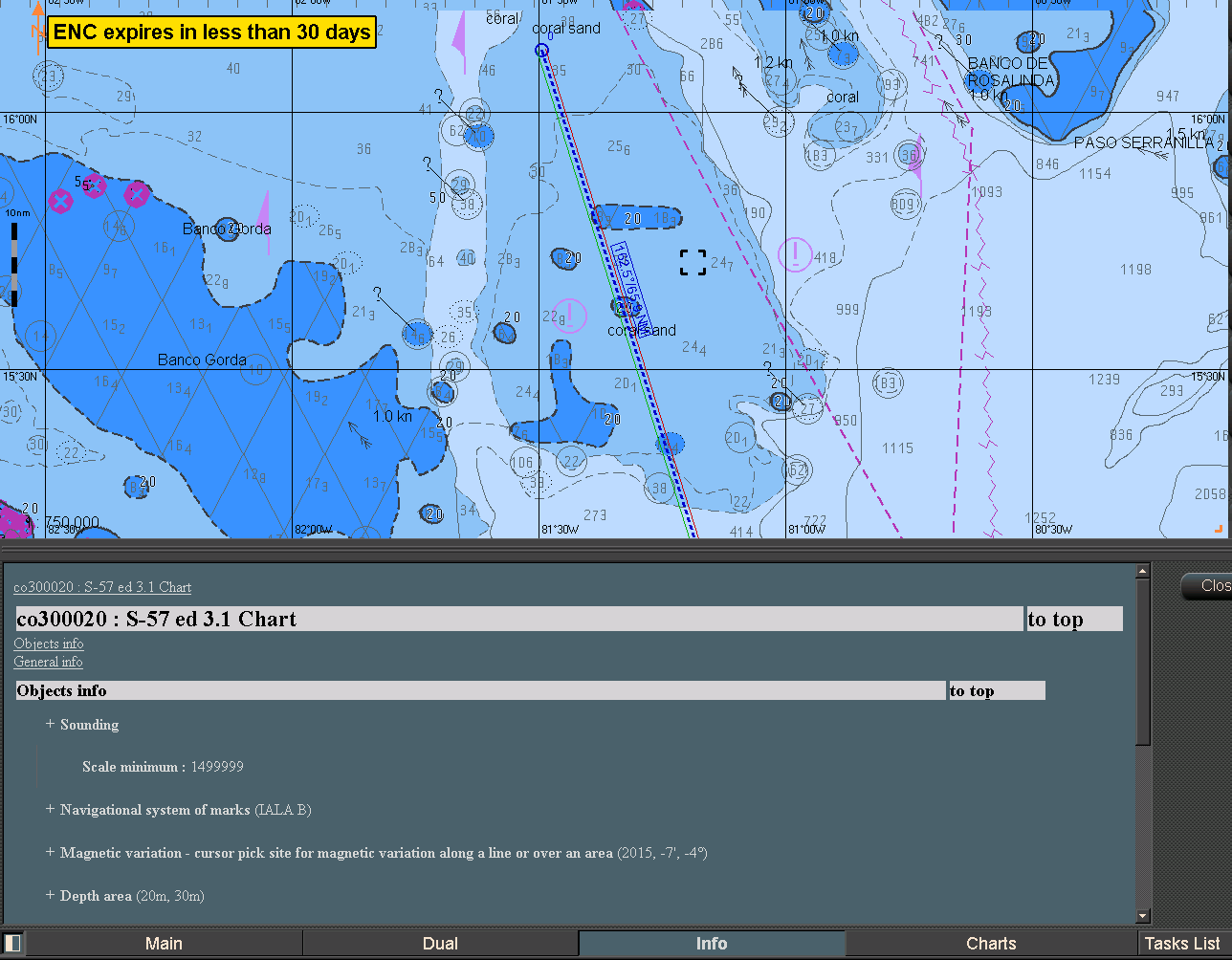Click the orange north arrow indicator

point(36,27)
